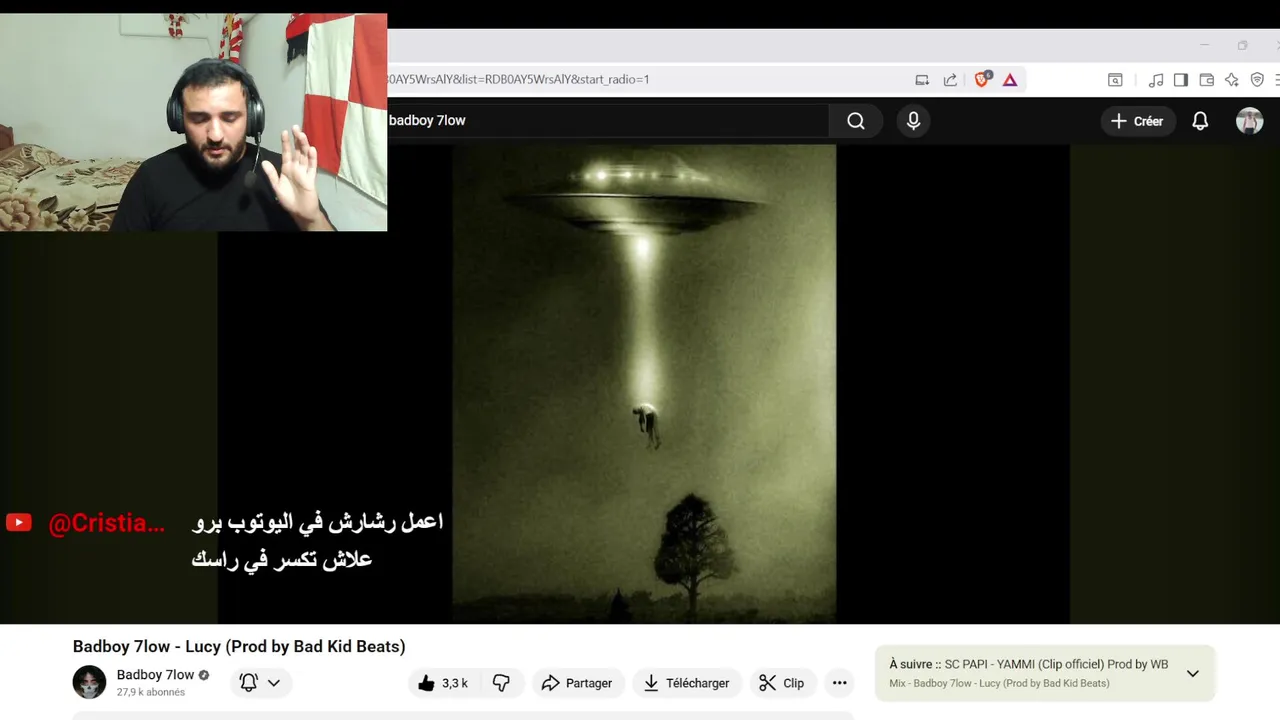Open the account avatar menu
Viewport: 1280px width, 720px height.
click(1249, 121)
